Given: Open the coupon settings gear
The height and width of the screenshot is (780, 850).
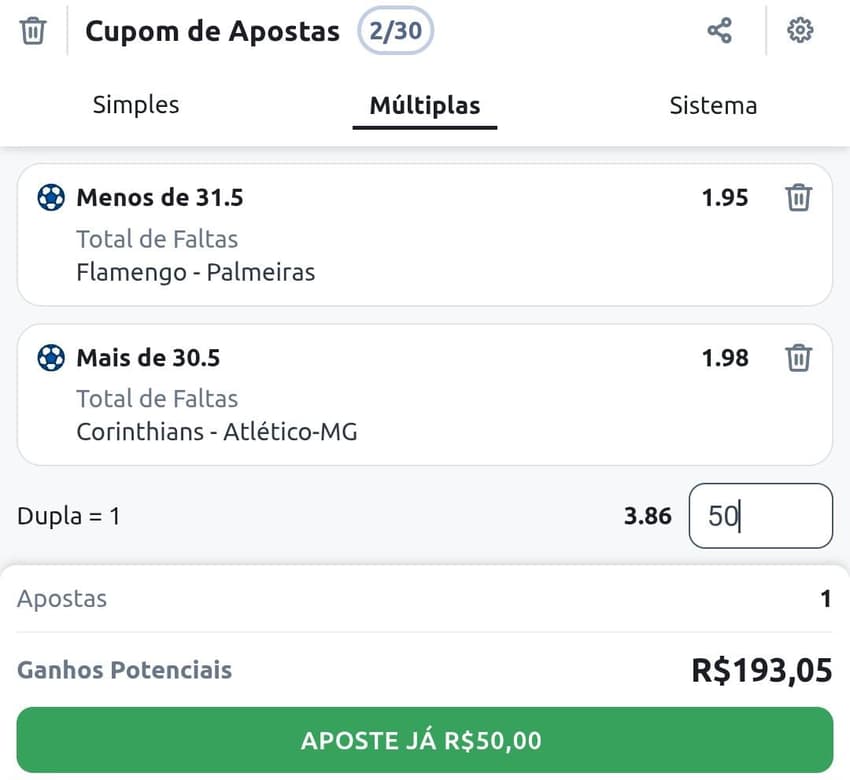Looking at the screenshot, I should pyautogui.click(x=800, y=30).
